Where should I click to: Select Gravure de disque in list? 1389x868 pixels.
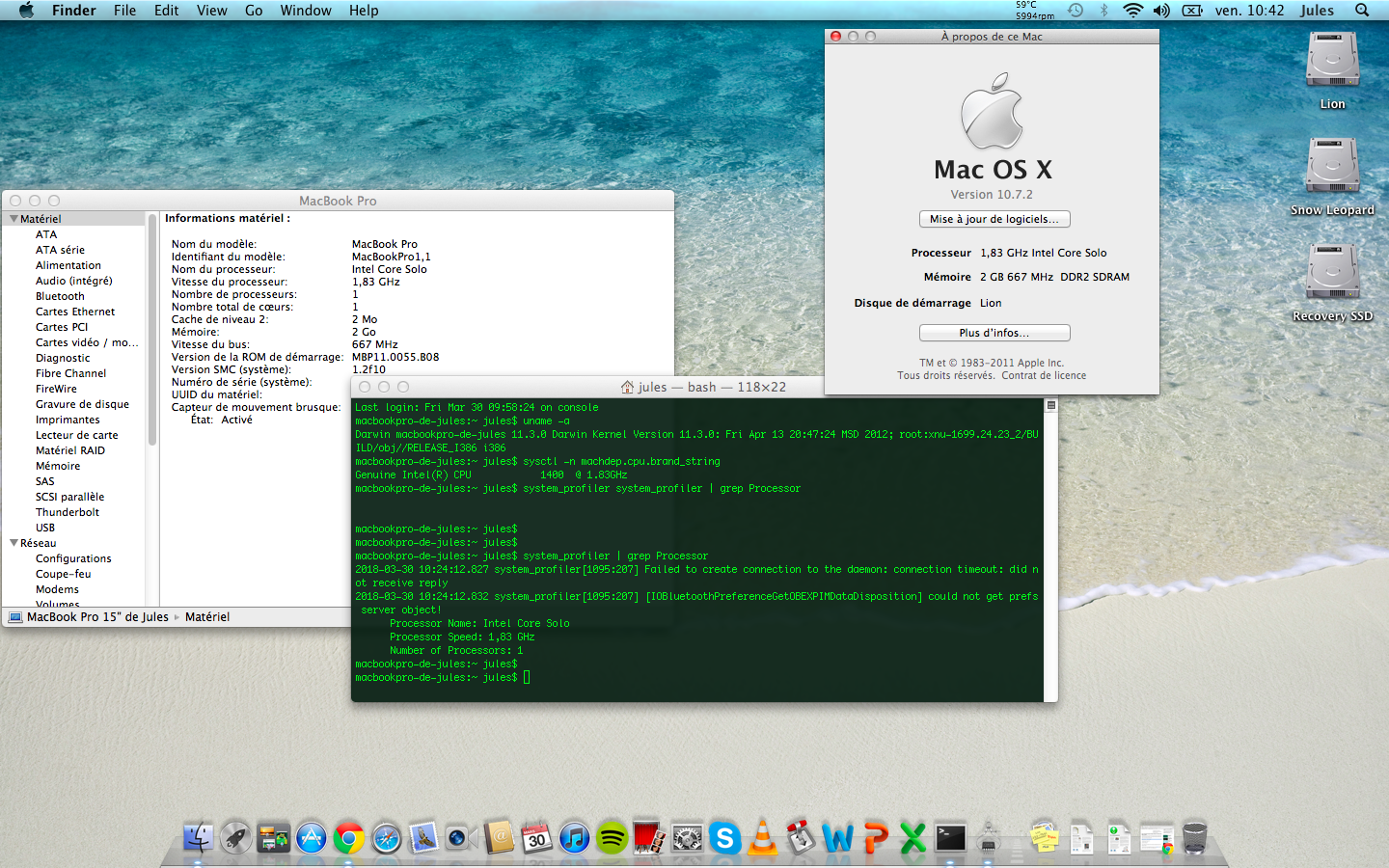[x=82, y=404]
